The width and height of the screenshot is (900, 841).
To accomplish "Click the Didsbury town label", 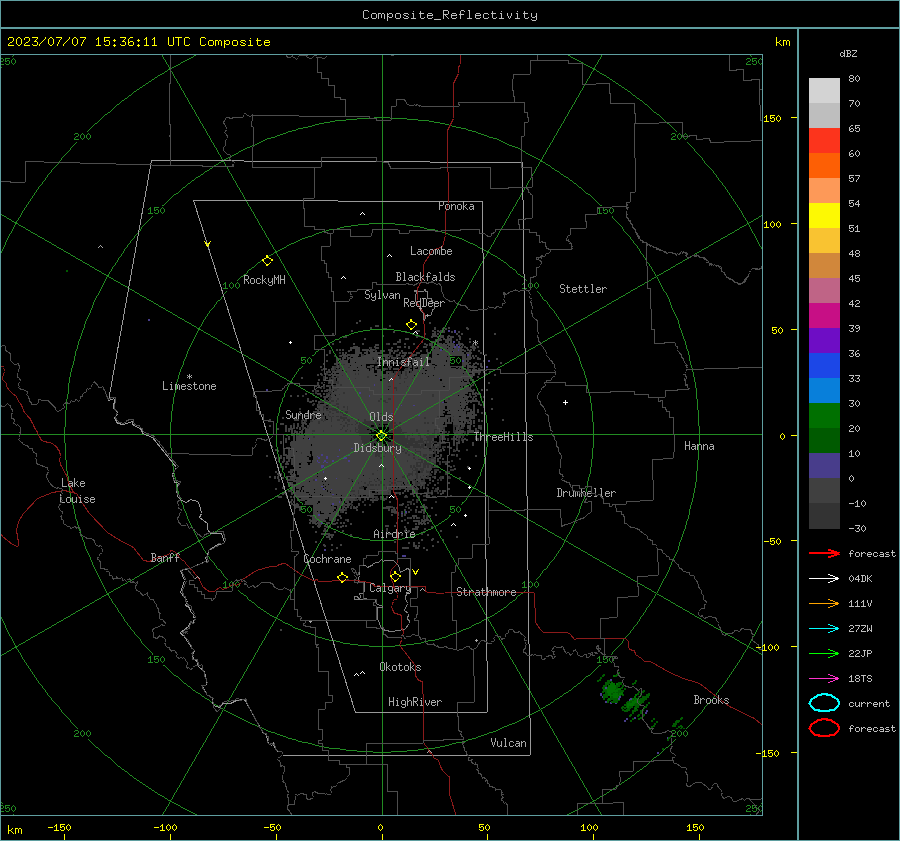I will click(x=377, y=448).
